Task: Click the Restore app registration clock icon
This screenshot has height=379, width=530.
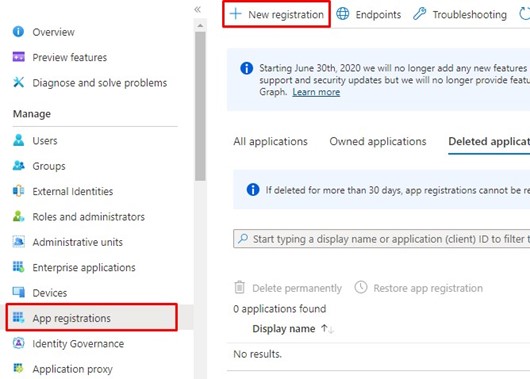Action: pos(361,287)
